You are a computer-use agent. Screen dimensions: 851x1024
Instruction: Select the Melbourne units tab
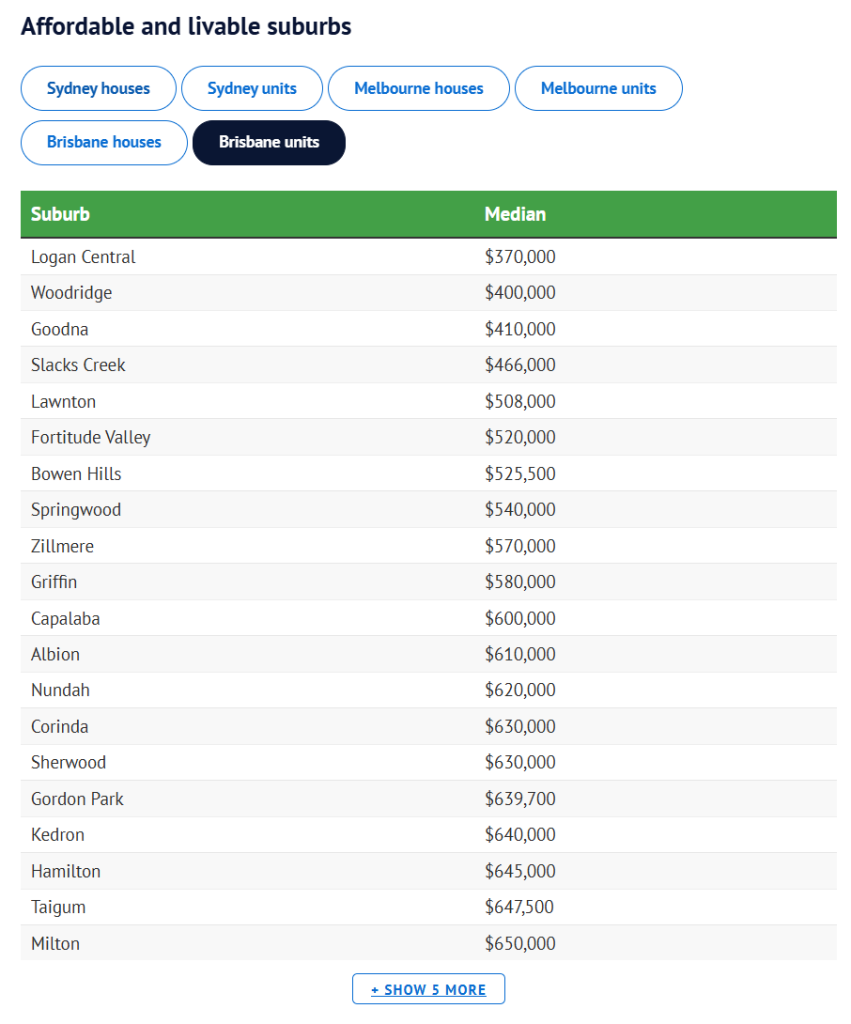point(598,88)
